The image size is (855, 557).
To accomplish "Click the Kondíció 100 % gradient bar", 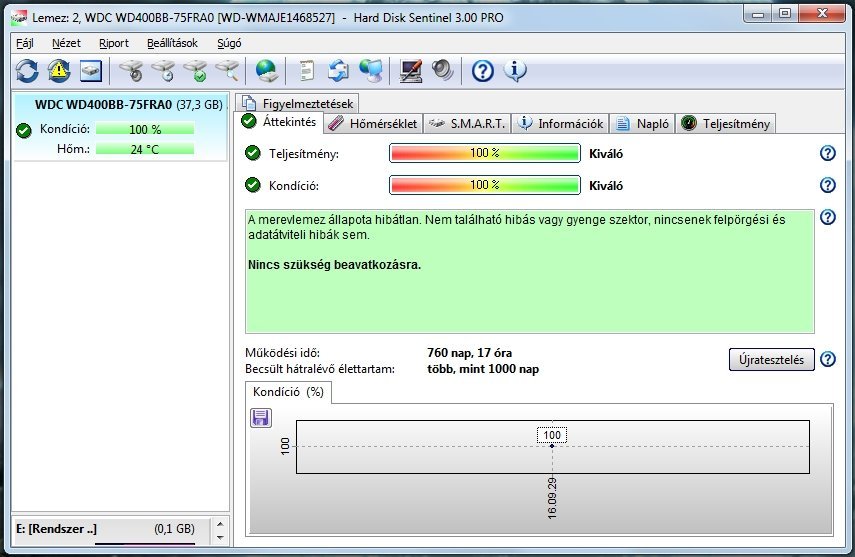I will point(485,185).
